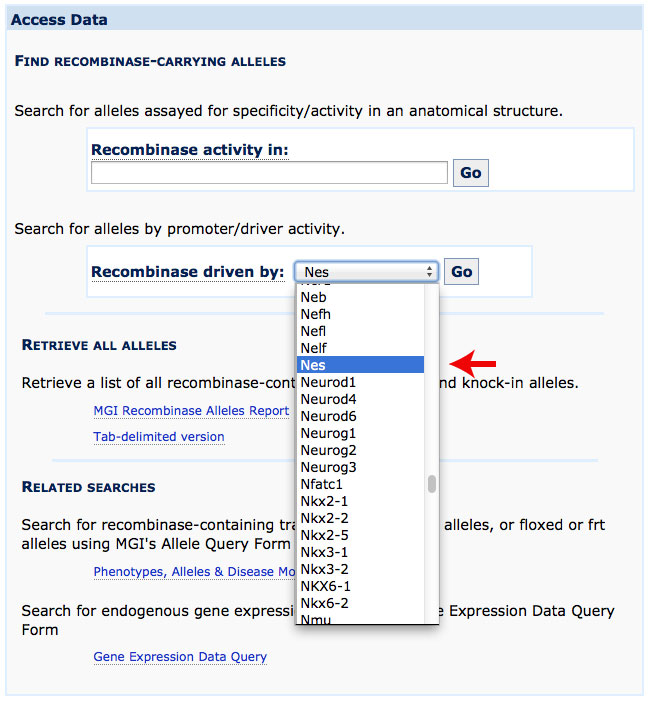Choose Nefl from the driver options
Viewport: 653px width, 703px height.
pyautogui.click(x=360, y=331)
